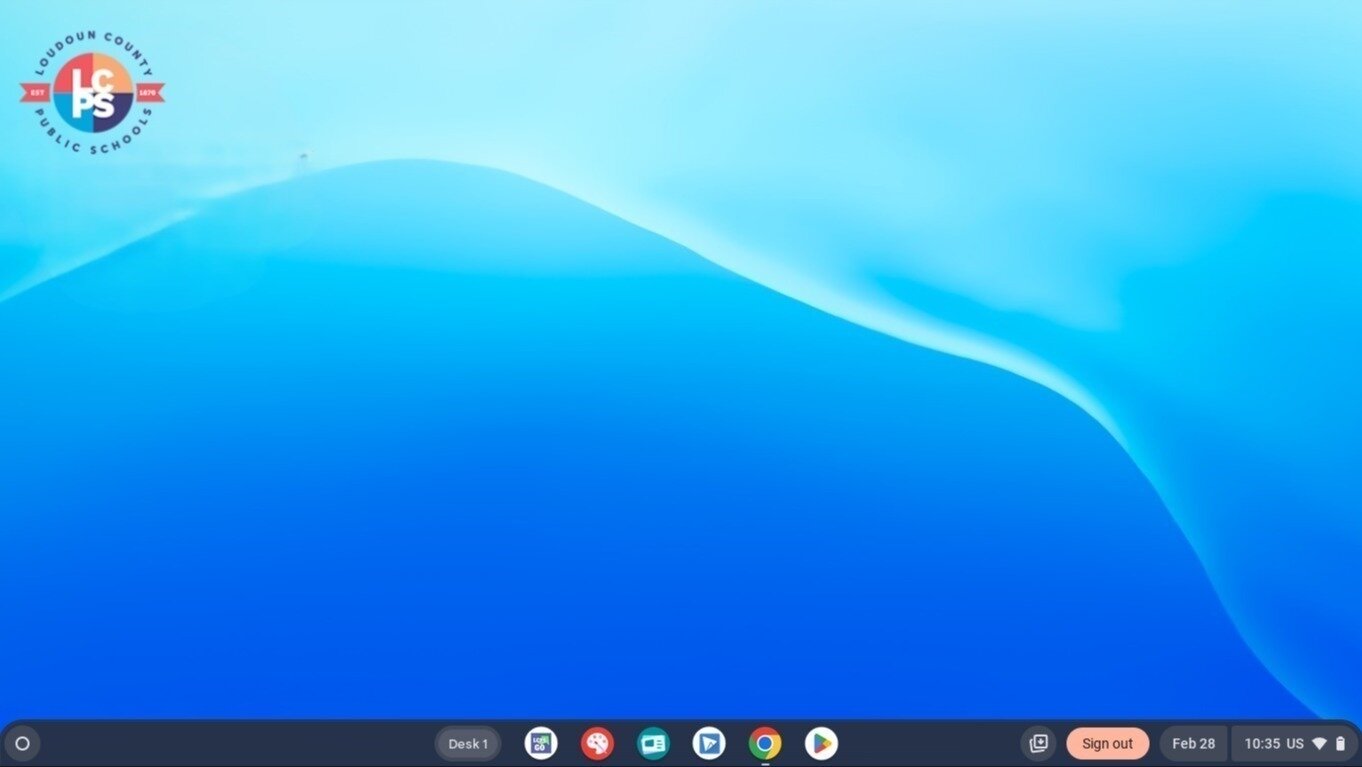
Task: Click the battery status icon
Action: pos(1340,744)
